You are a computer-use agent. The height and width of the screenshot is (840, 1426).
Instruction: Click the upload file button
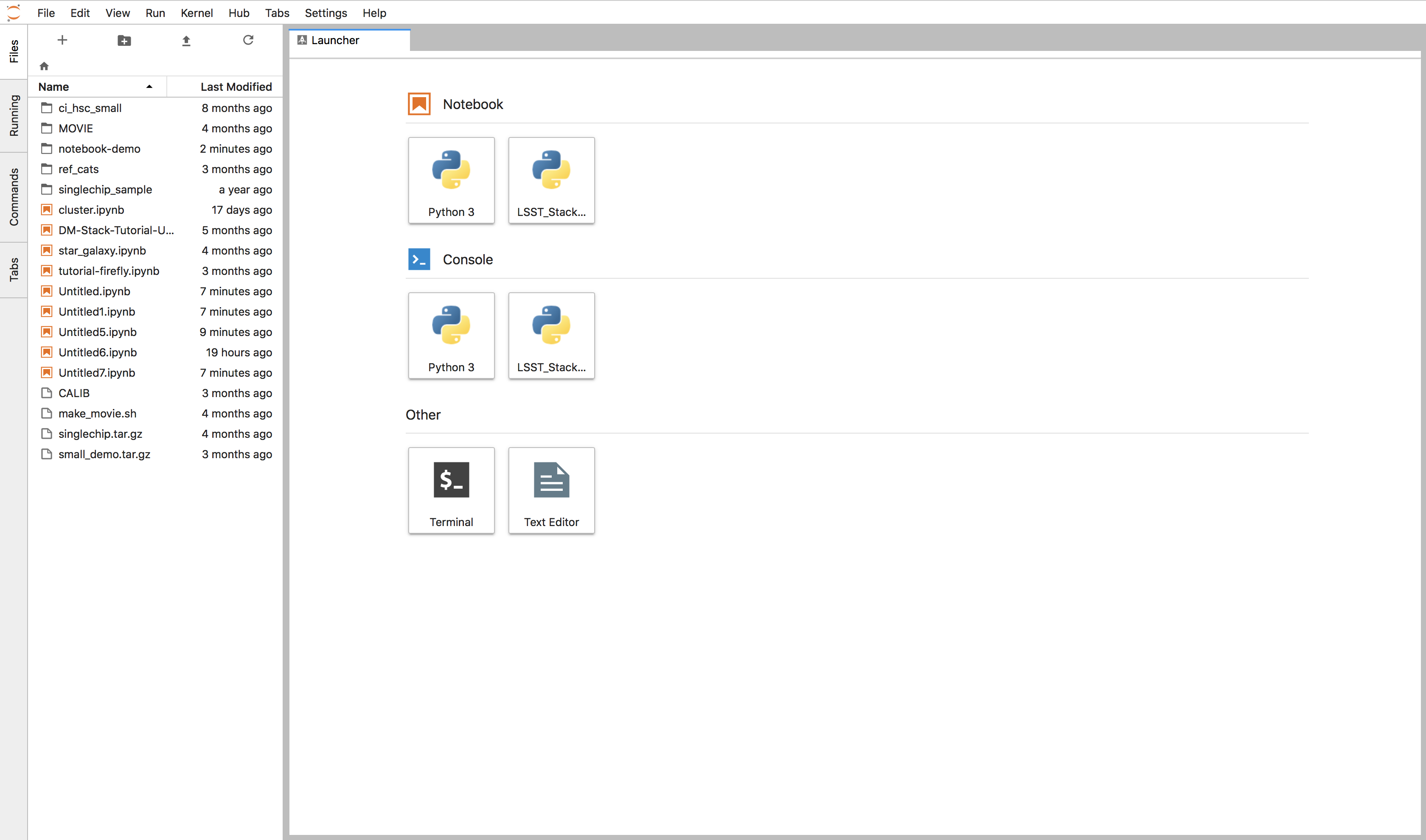185,40
